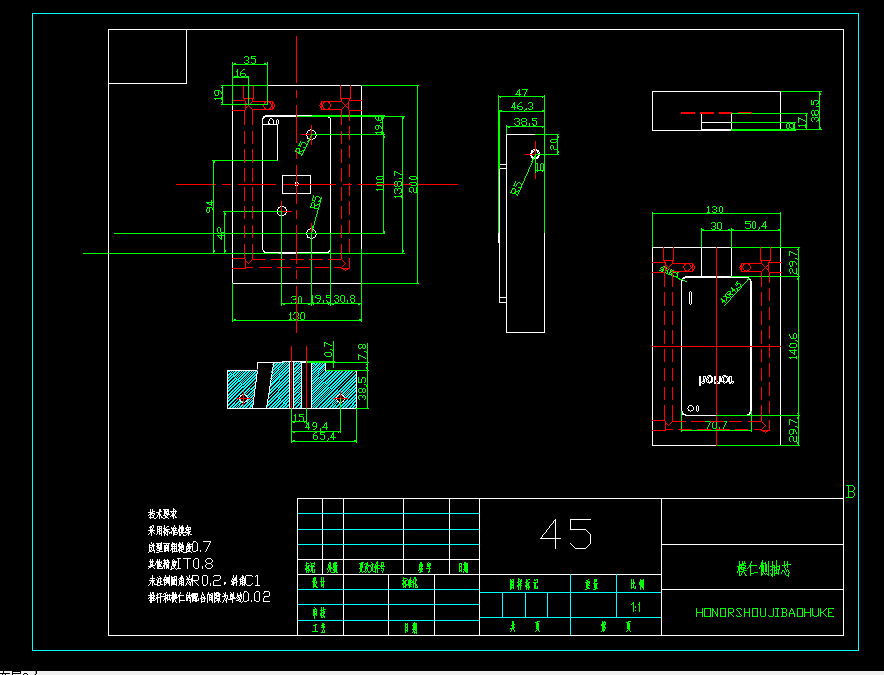Select the "200" overall height dimension
The height and width of the screenshot is (675, 884).
[413, 184]
